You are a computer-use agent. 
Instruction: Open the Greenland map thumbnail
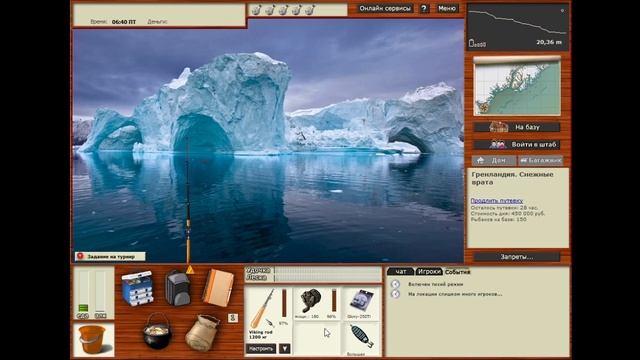517,87
